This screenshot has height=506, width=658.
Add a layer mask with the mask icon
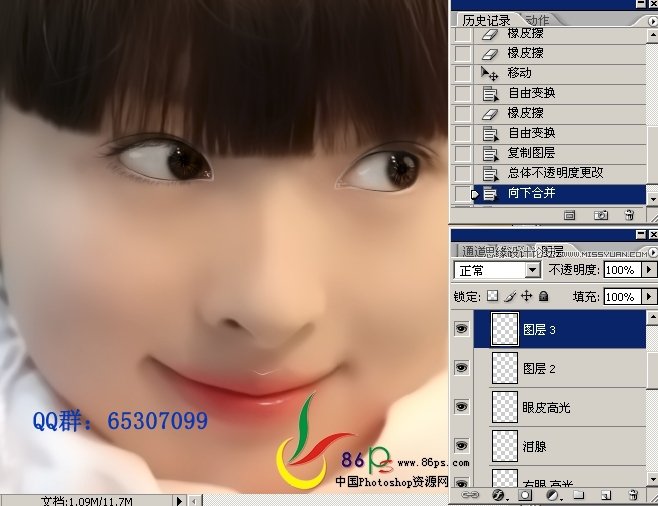click(525, 496)
